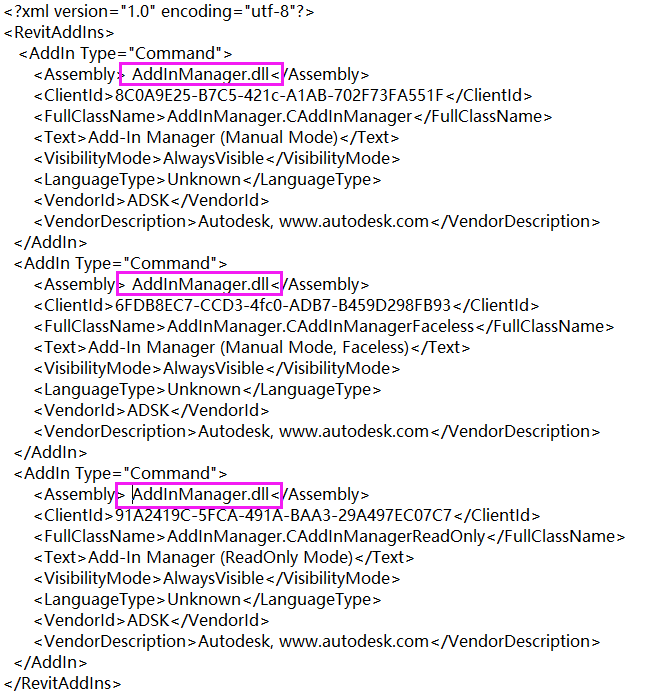Click the text "Add-In Manager (Manual Mode)"
The width and height of the screenshot is (664, 696).
click(213, 138)
